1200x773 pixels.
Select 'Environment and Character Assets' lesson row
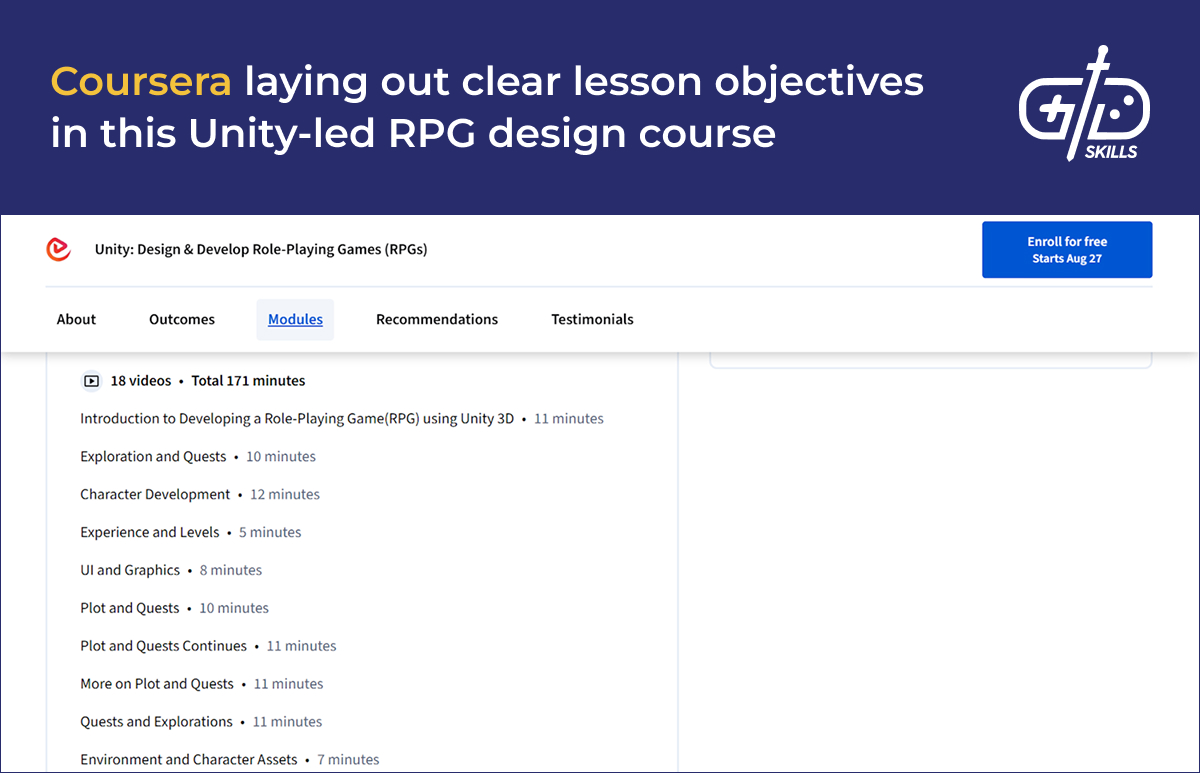tap(230, 760)
